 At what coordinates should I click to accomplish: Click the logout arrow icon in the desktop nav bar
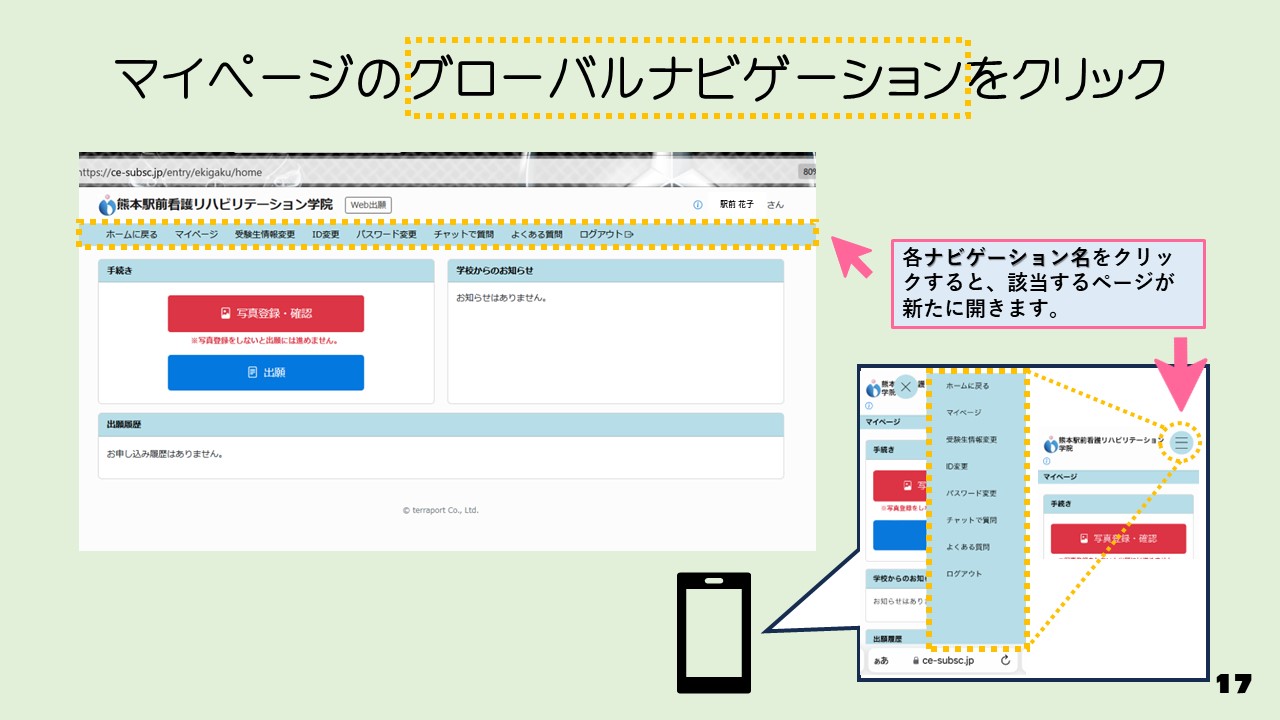pyautogui.click(x=629, y=235)
